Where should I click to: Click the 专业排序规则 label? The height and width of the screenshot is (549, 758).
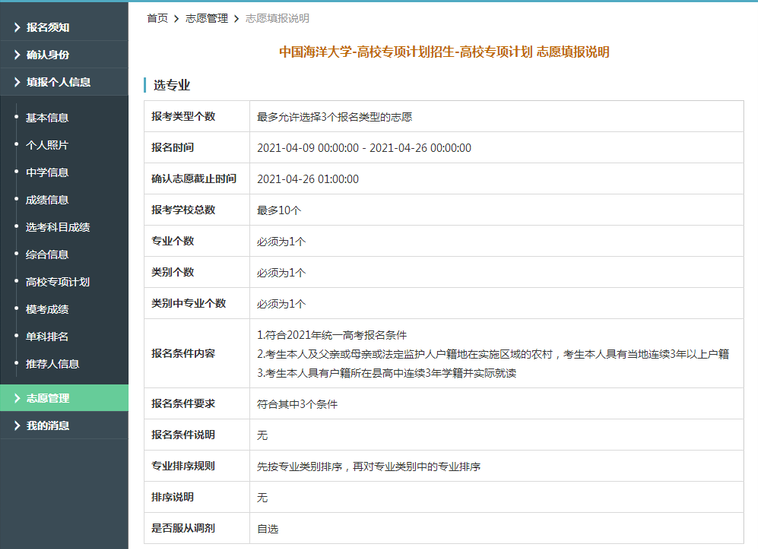tap(183, 466)
